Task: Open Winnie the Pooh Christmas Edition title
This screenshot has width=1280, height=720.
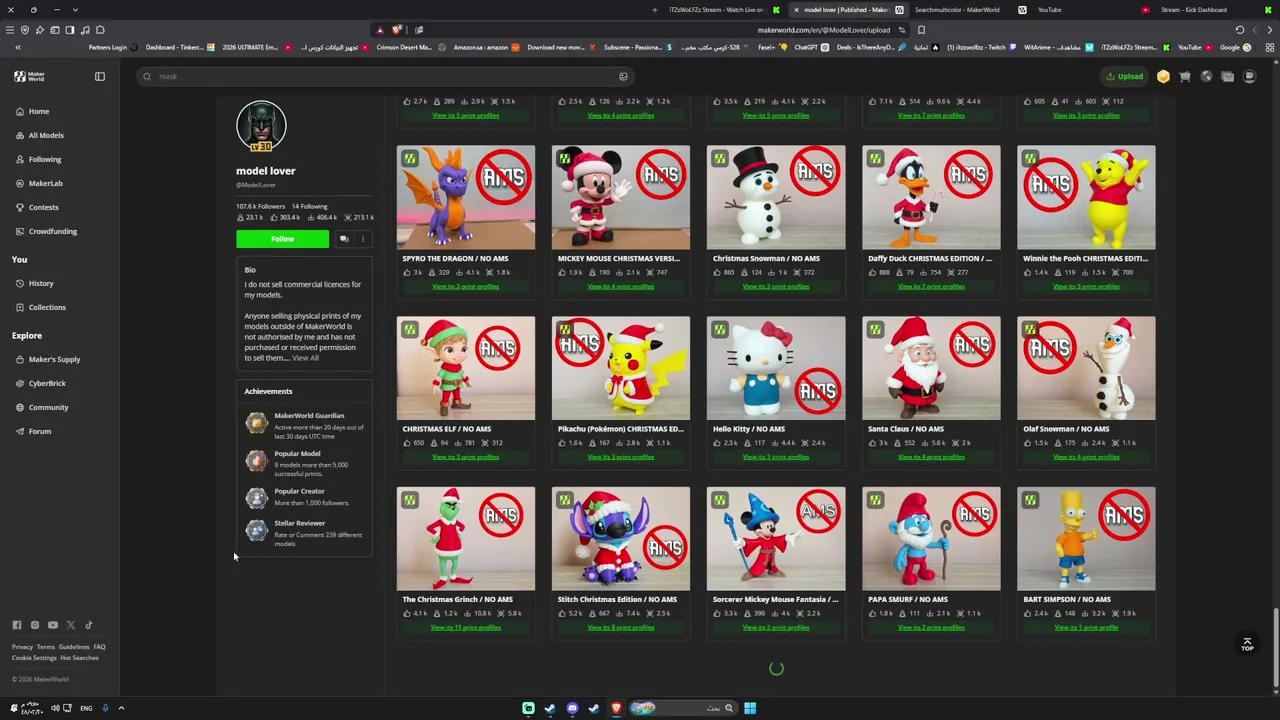Action: click(1085, 258)
